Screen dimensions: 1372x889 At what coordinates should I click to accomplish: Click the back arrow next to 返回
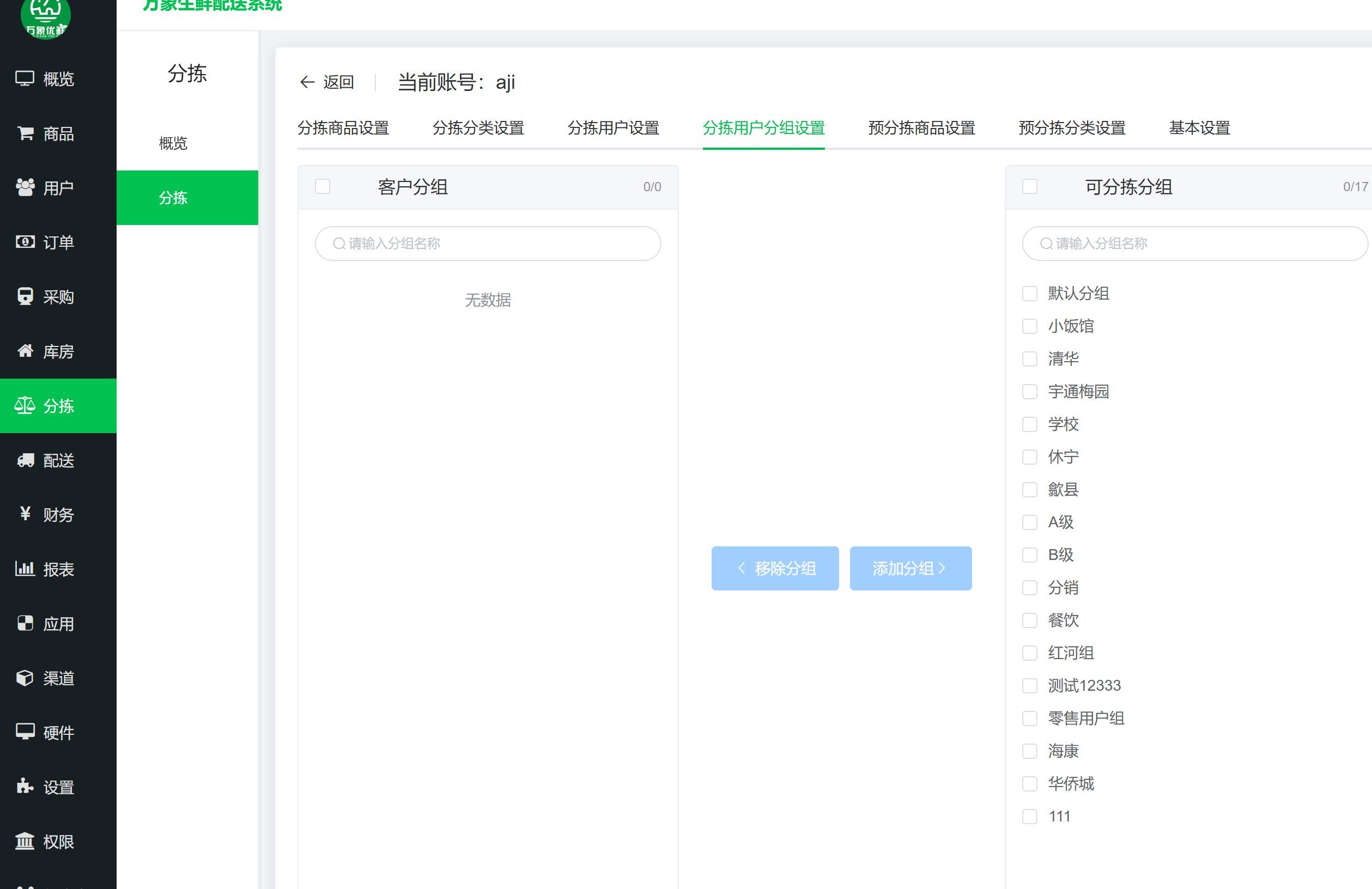pos(307,82)
